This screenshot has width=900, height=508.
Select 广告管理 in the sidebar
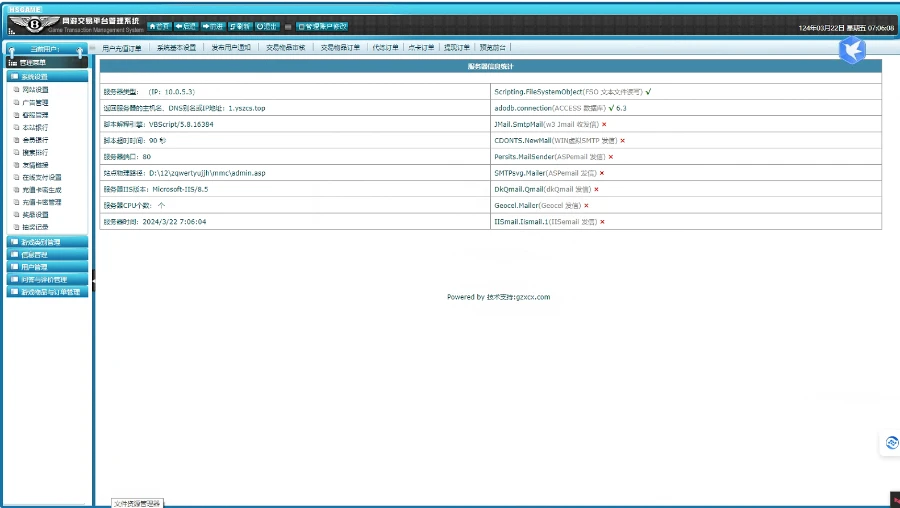(x=35, y=102)
